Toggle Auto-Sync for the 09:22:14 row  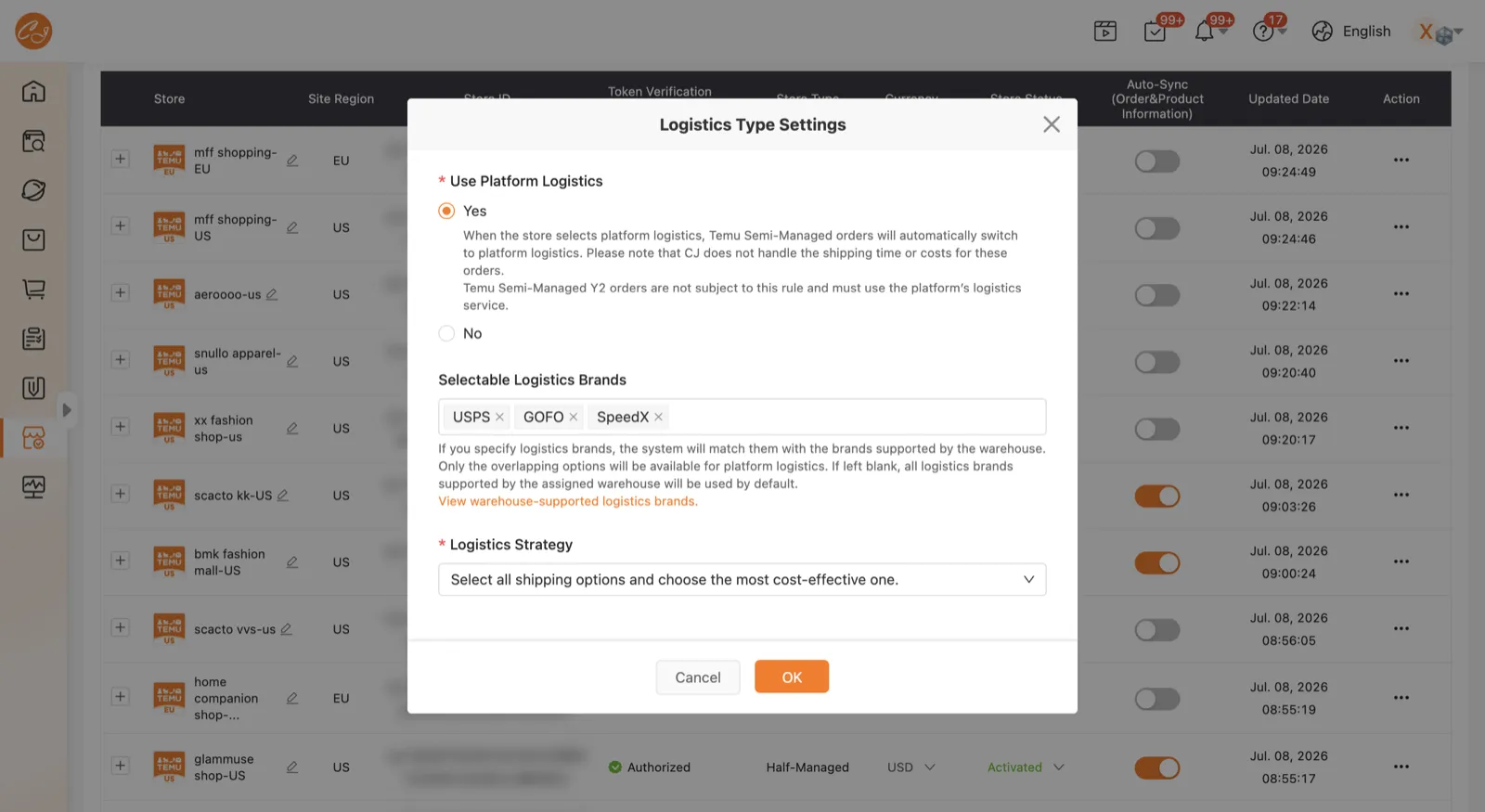[1157, 295]
